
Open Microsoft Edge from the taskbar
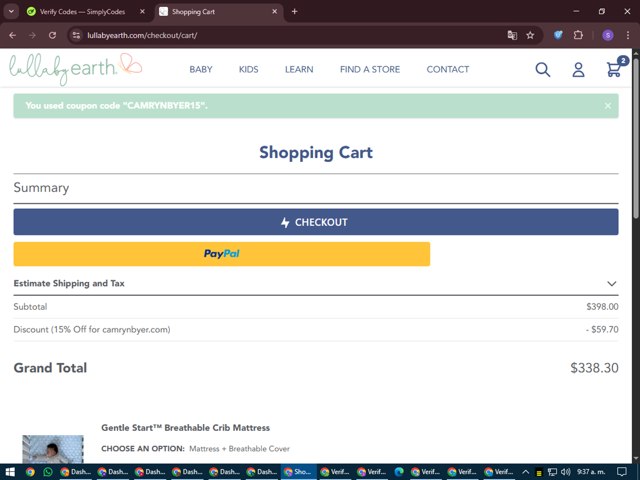[x=399, y=472]
